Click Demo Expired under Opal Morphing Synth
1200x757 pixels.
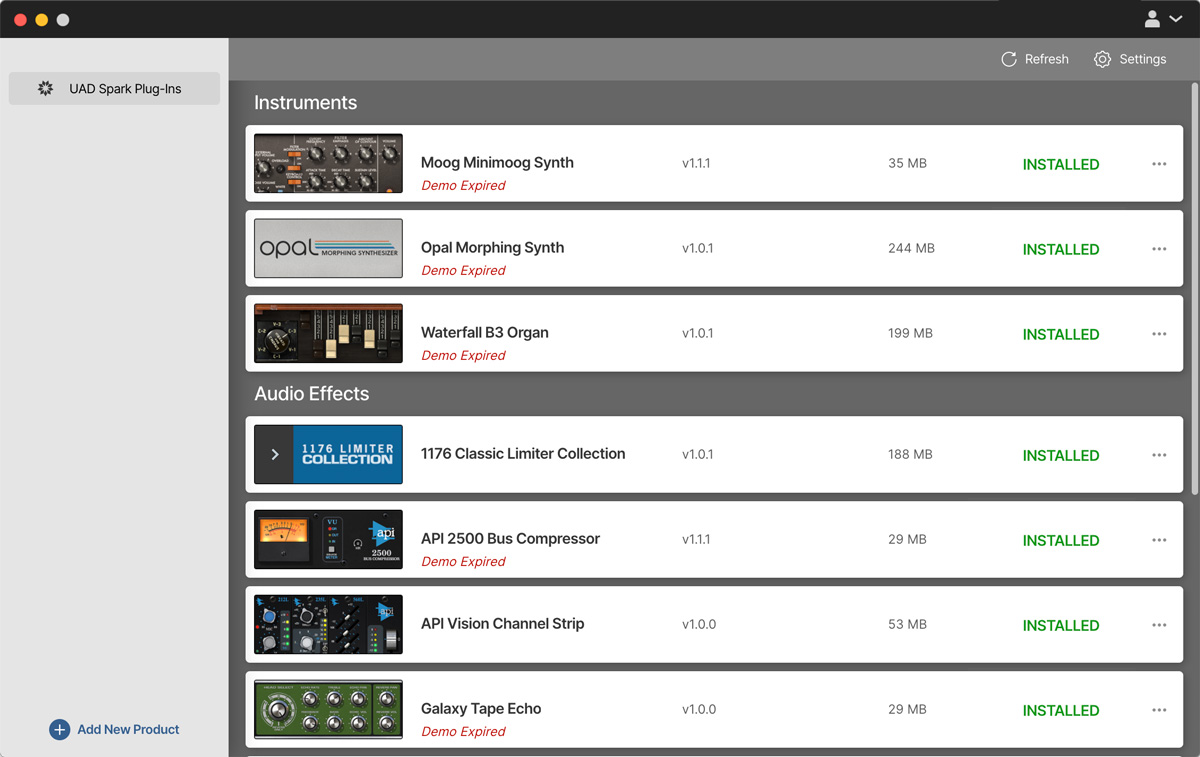pyautogui.click(x=463, y=270)
